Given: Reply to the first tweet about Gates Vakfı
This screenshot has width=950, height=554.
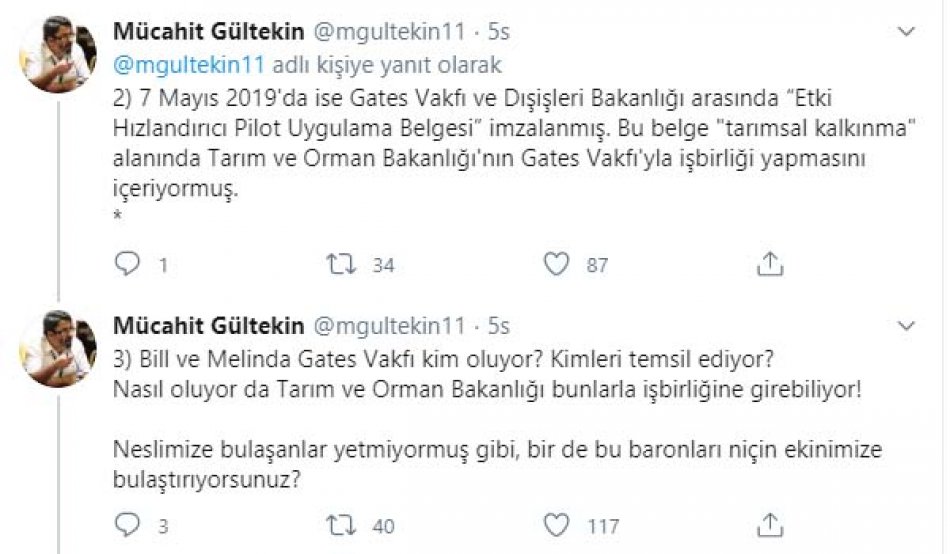Looking at the screenshot, I should [127, 264].
